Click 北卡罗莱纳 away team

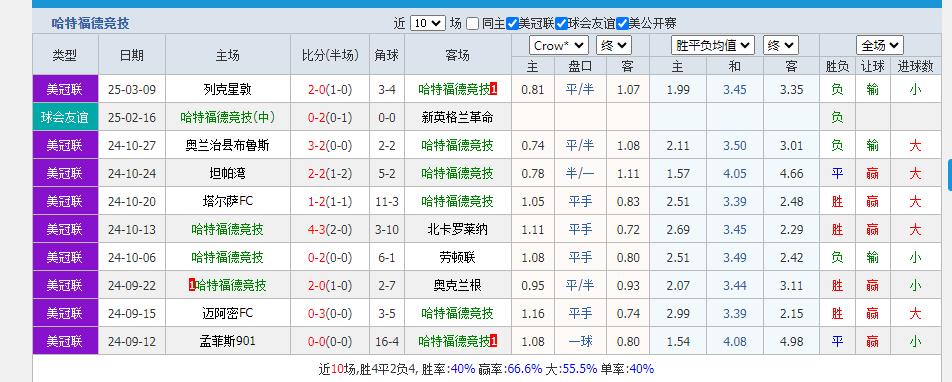point(457,230)
